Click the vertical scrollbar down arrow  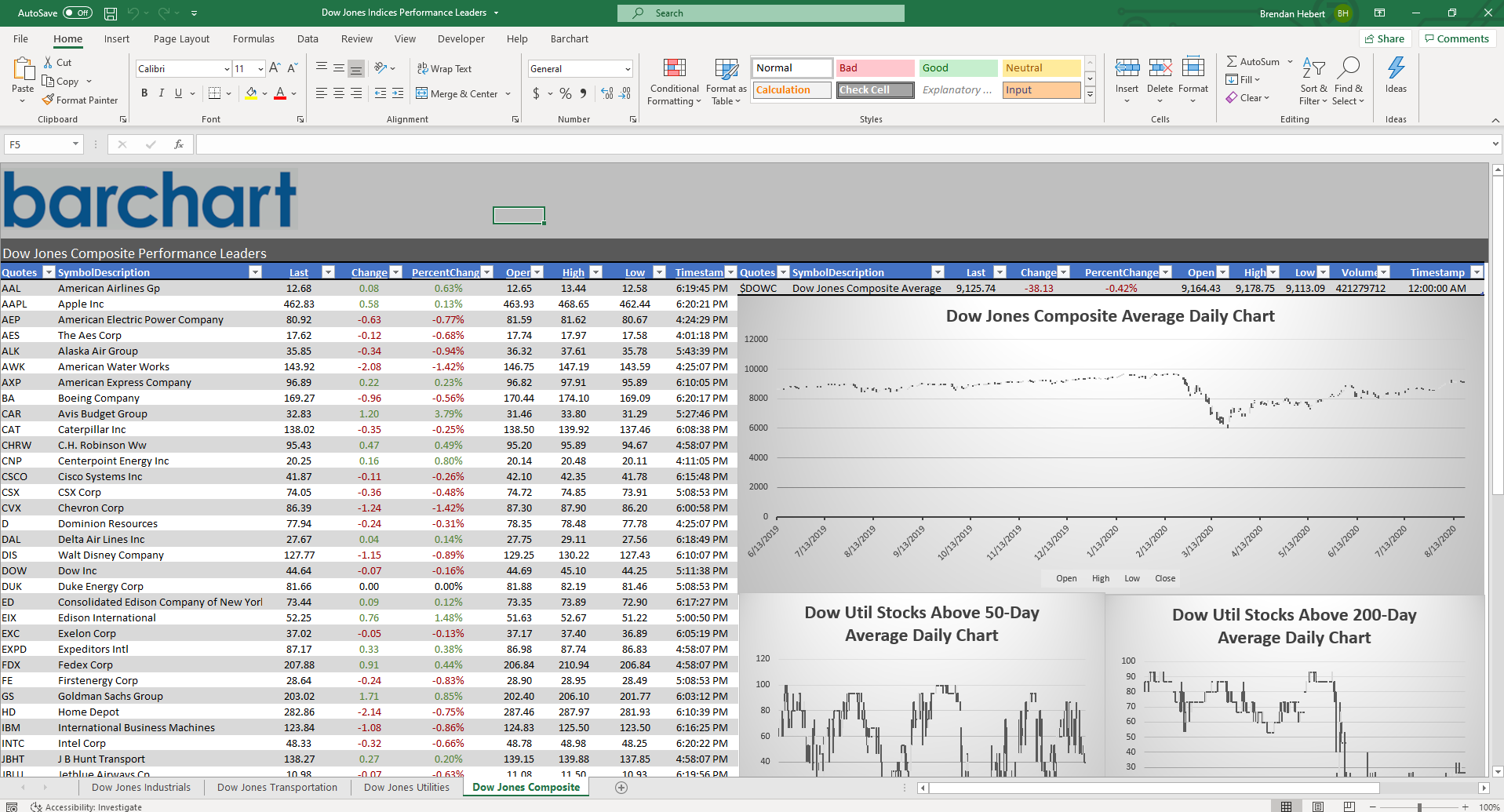[1498, 771]
